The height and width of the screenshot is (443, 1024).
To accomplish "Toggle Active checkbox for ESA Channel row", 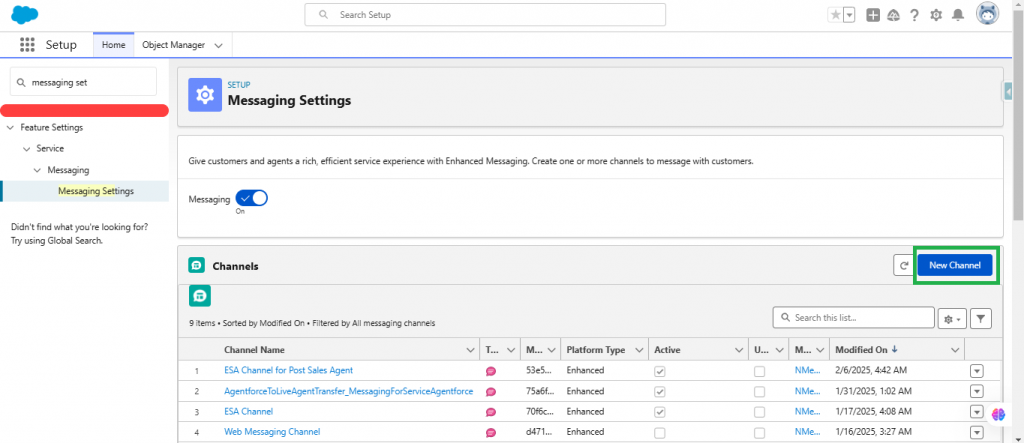I will (660, 412).
